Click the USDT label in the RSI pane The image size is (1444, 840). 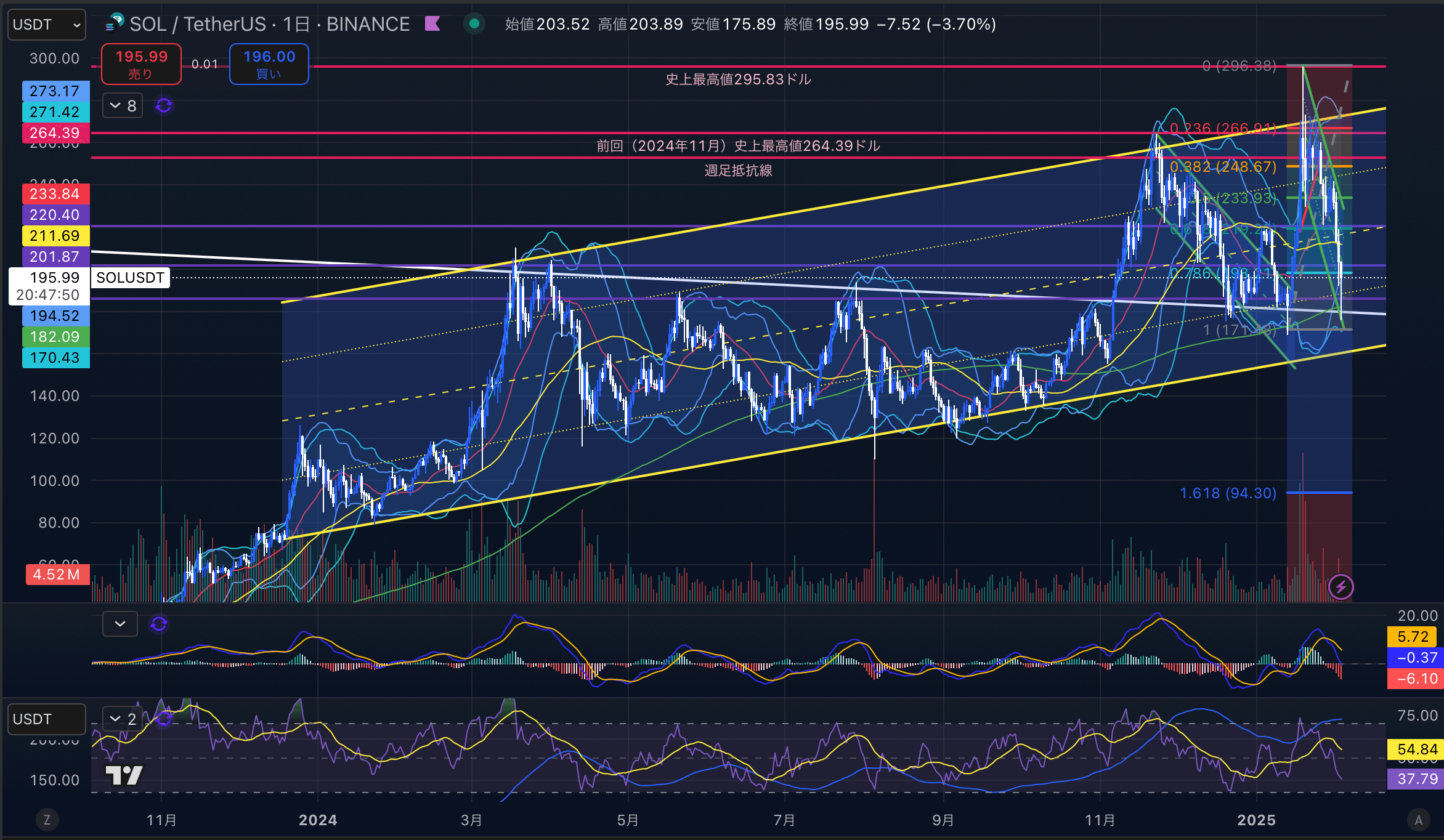[x=47, y=719]
